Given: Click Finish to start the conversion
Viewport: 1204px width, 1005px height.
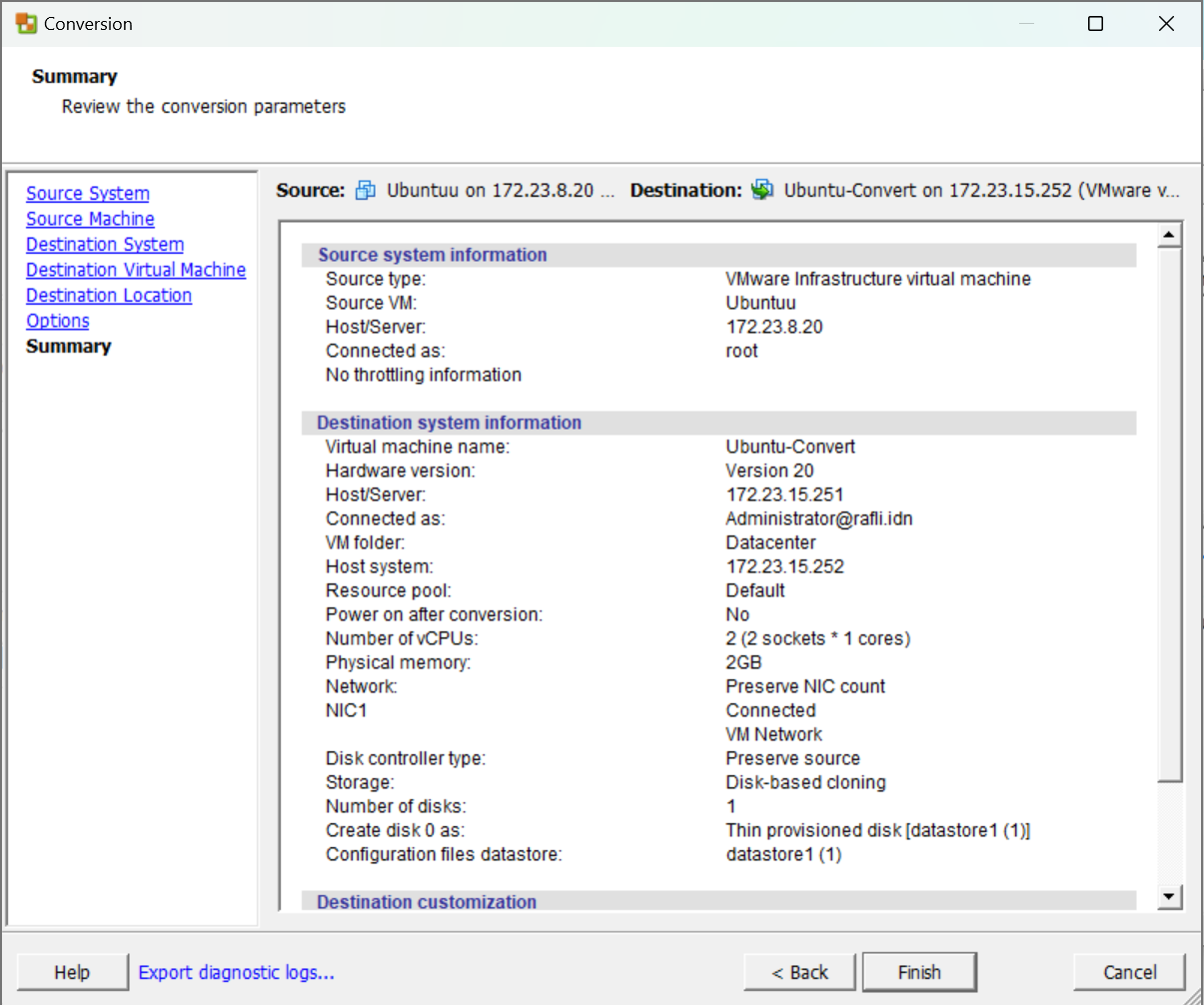Looking at the screenshot, I should [x=919, y=972].
